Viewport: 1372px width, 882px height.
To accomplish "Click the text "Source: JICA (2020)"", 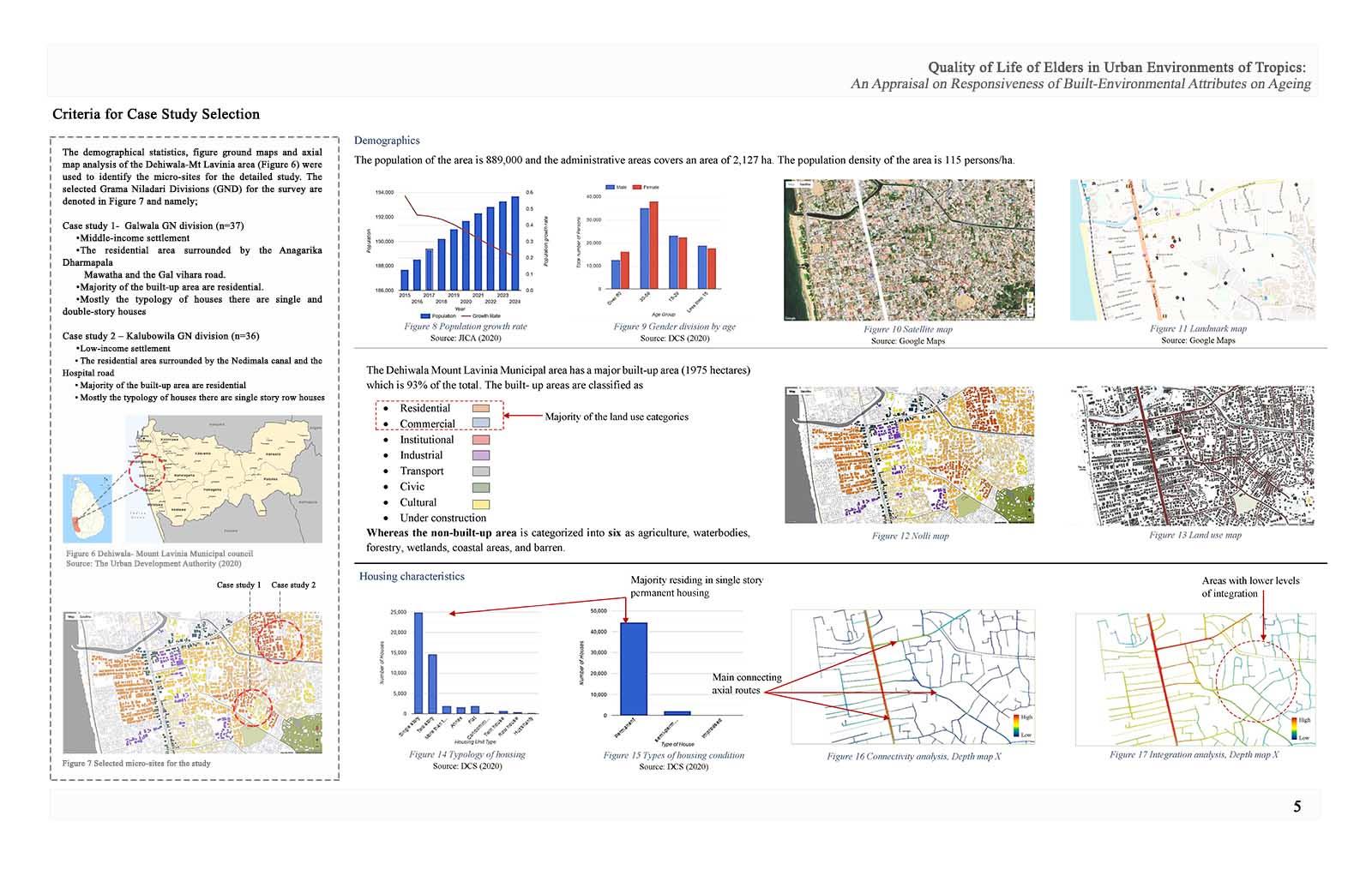I will pyautogui.click(x=466, y=339).
